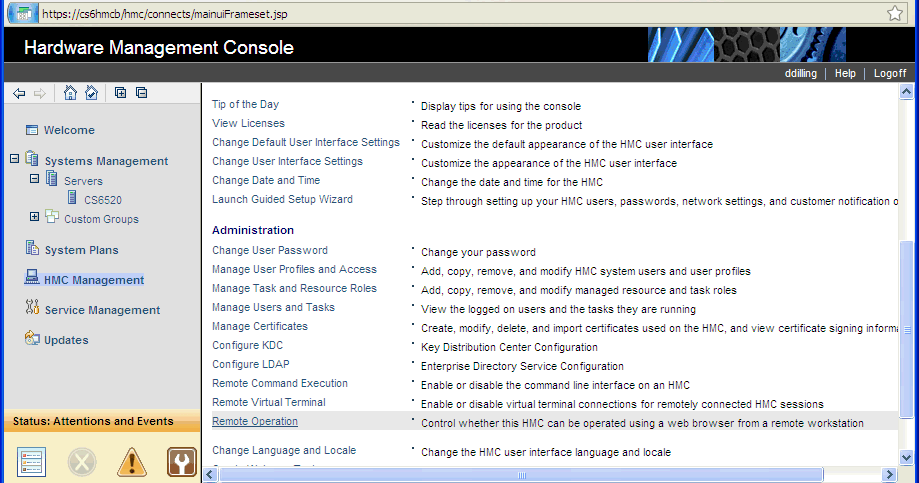
Task: Click the set home page icon
Action: [91, 93]
